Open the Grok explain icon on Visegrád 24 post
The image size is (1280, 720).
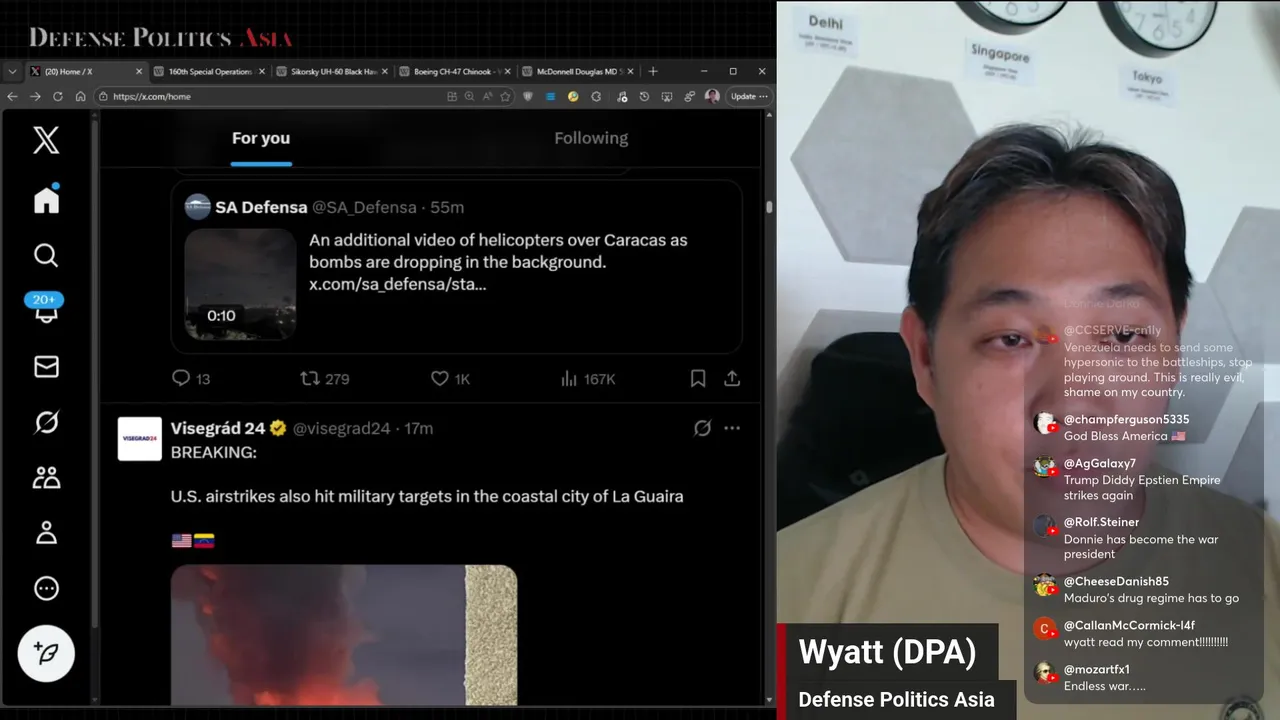(x=703, y=428)
